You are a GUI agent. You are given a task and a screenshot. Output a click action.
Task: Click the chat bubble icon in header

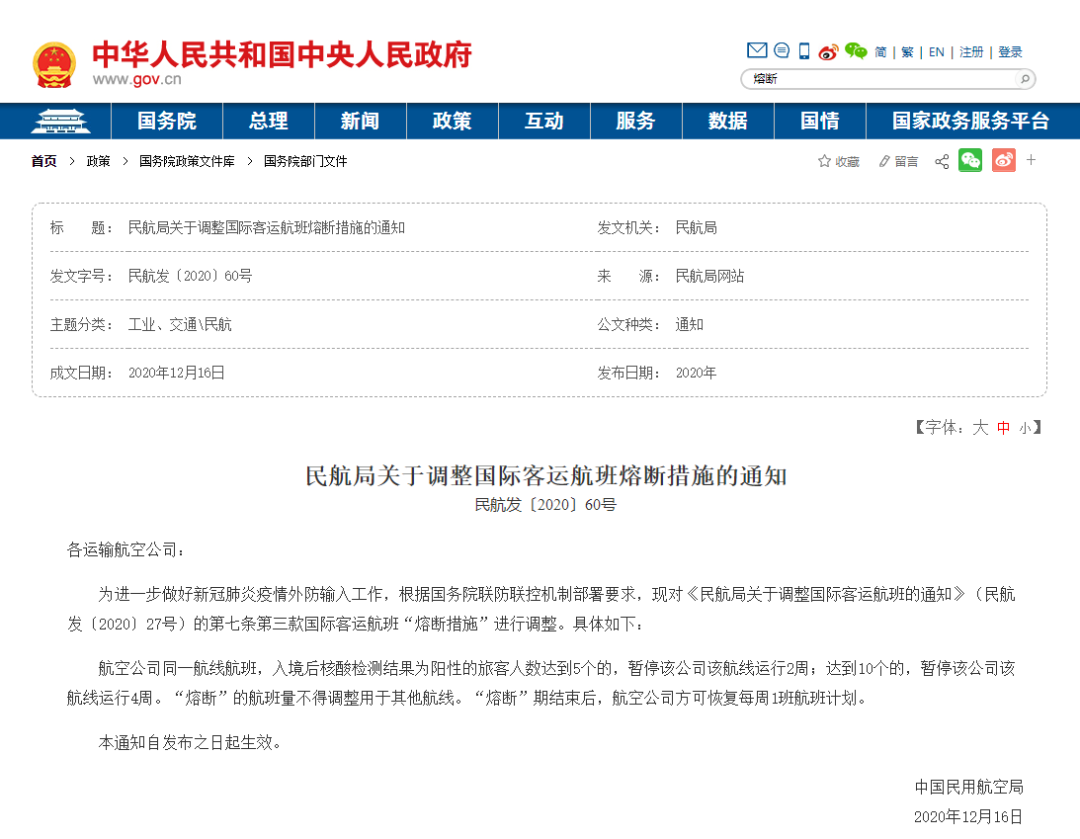click(782, 50)
